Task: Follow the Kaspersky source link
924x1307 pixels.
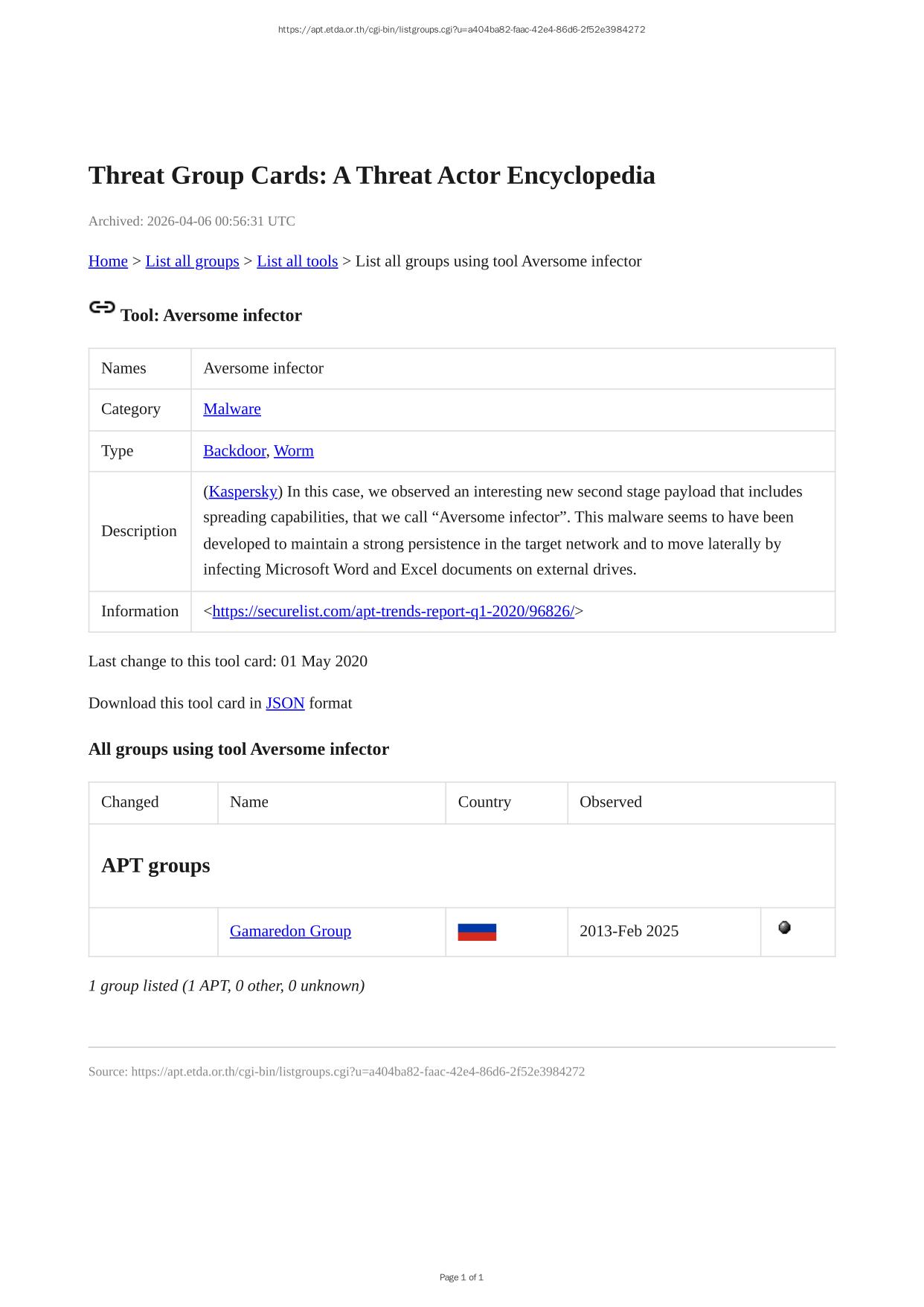Action: coord(243,492)
